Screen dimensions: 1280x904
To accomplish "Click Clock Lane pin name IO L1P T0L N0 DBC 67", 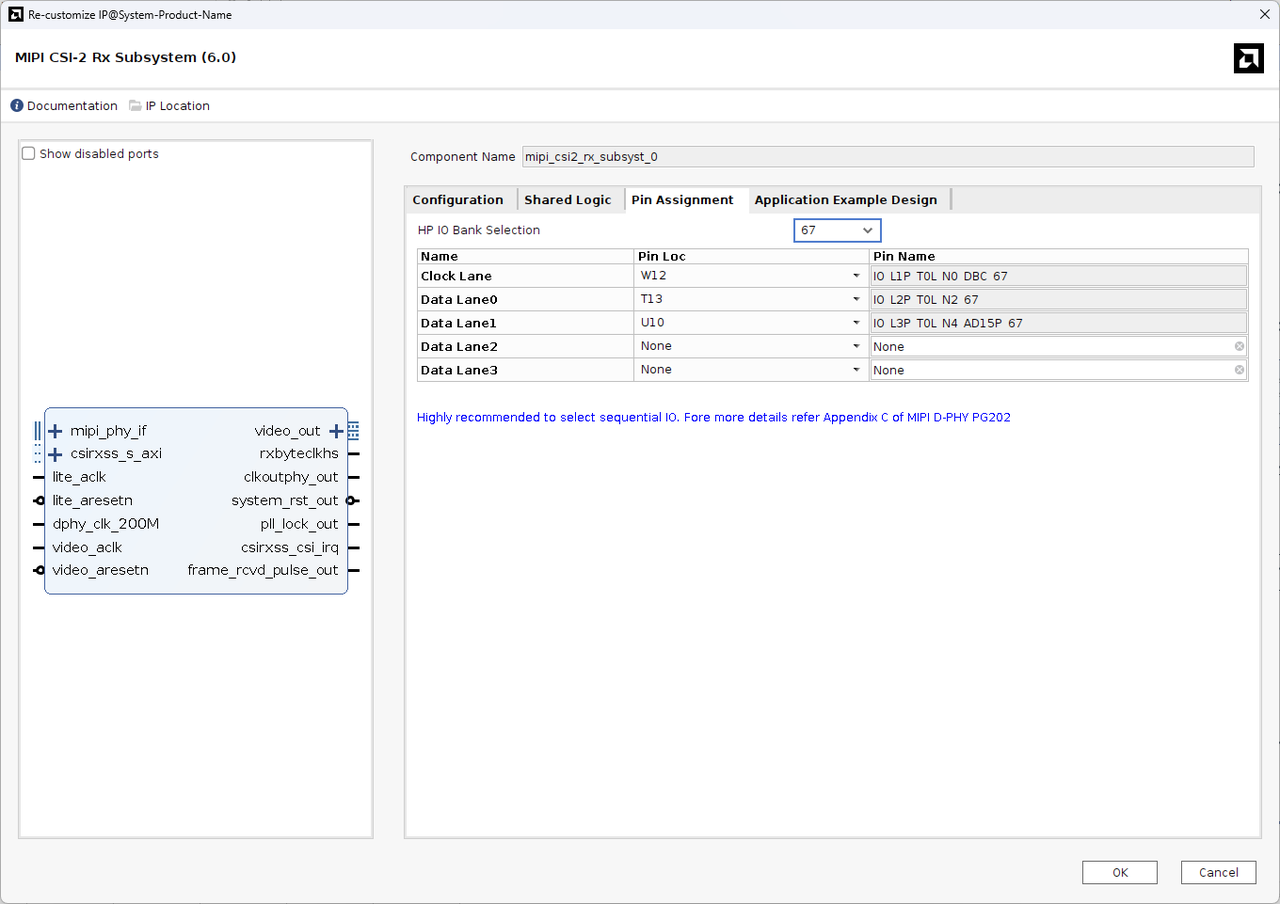I will coord(1059,275).
